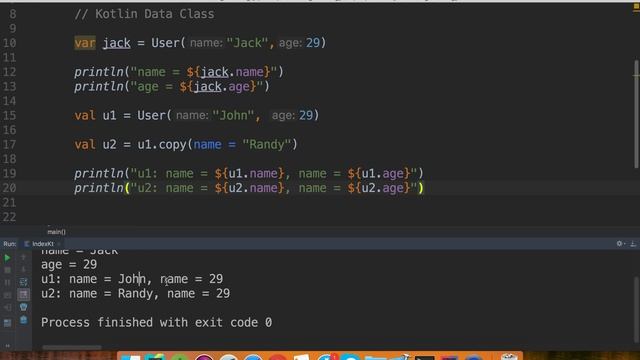The image size is (640, 360).
Task: Click jack.age in the second println
Action: click(221, 87)
